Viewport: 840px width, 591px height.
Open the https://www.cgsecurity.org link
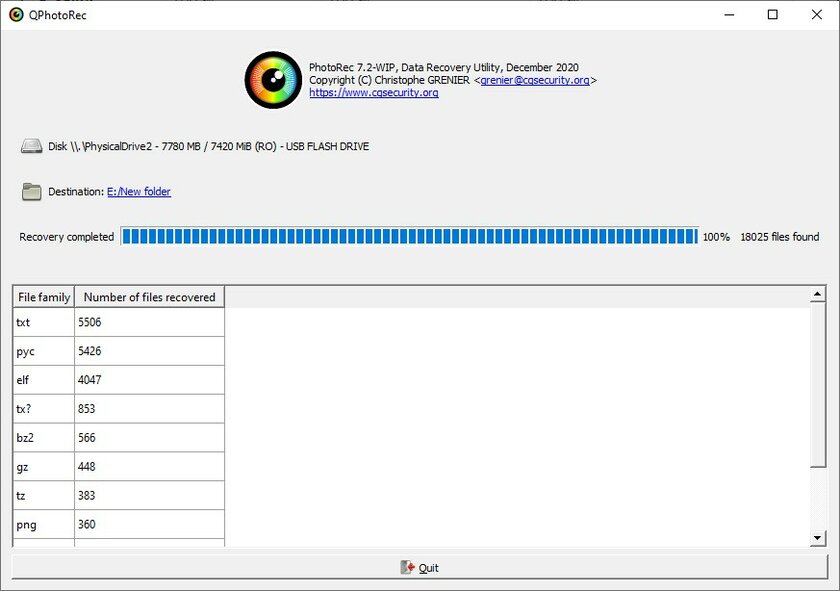coord(374,92)
